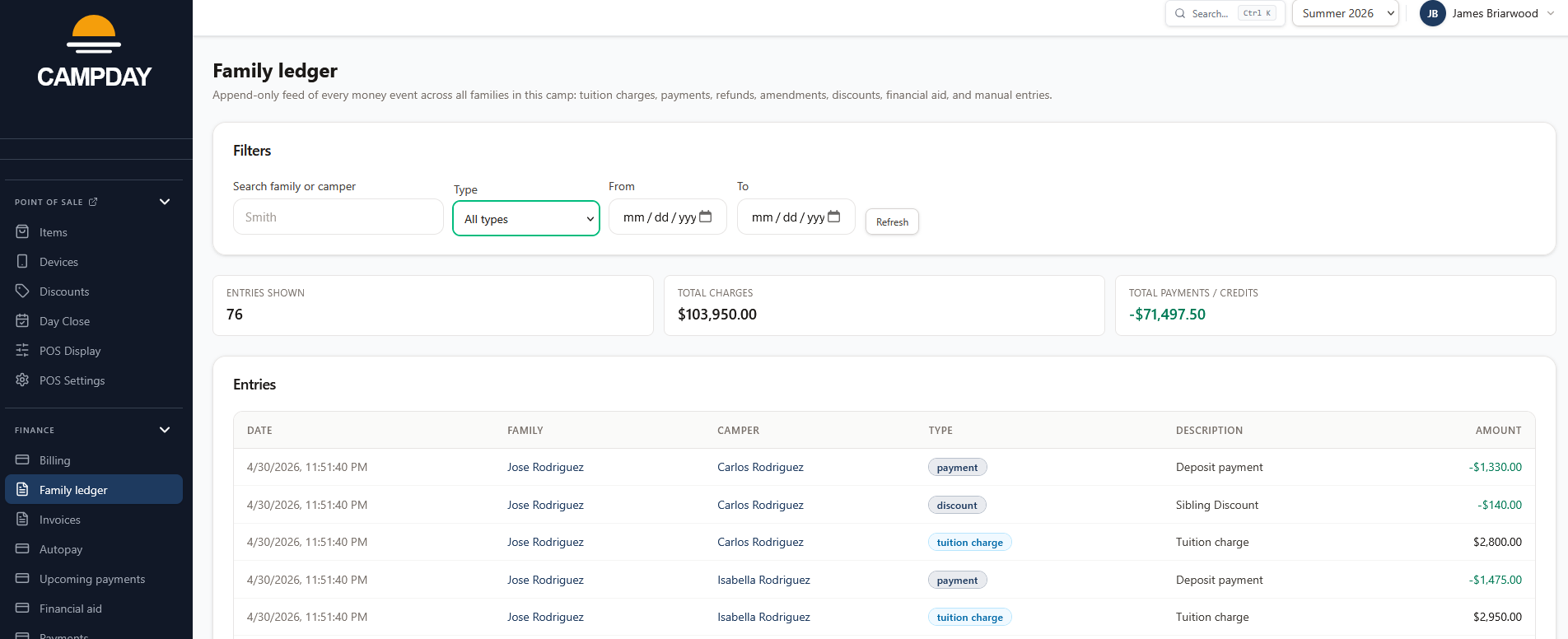The width and height of the screenshot is (1568, 639).
Task: Click the From date input
Action: click(x=668, y=217)
